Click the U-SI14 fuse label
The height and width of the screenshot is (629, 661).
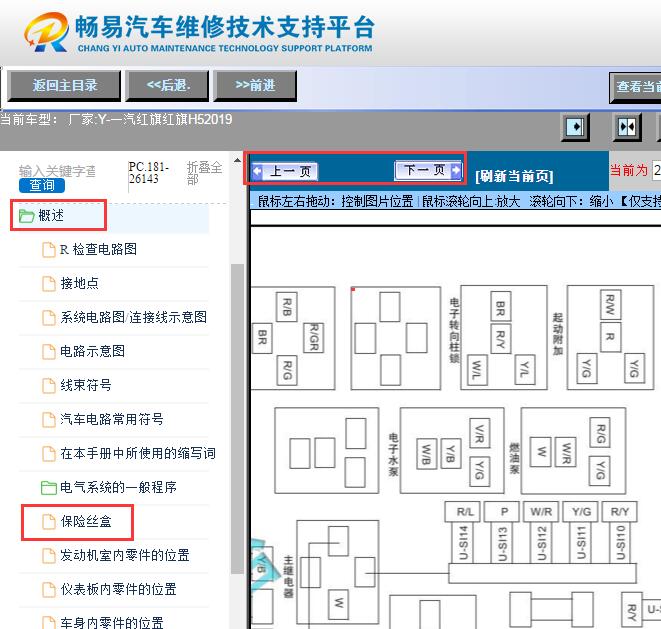tap(464, 543)
